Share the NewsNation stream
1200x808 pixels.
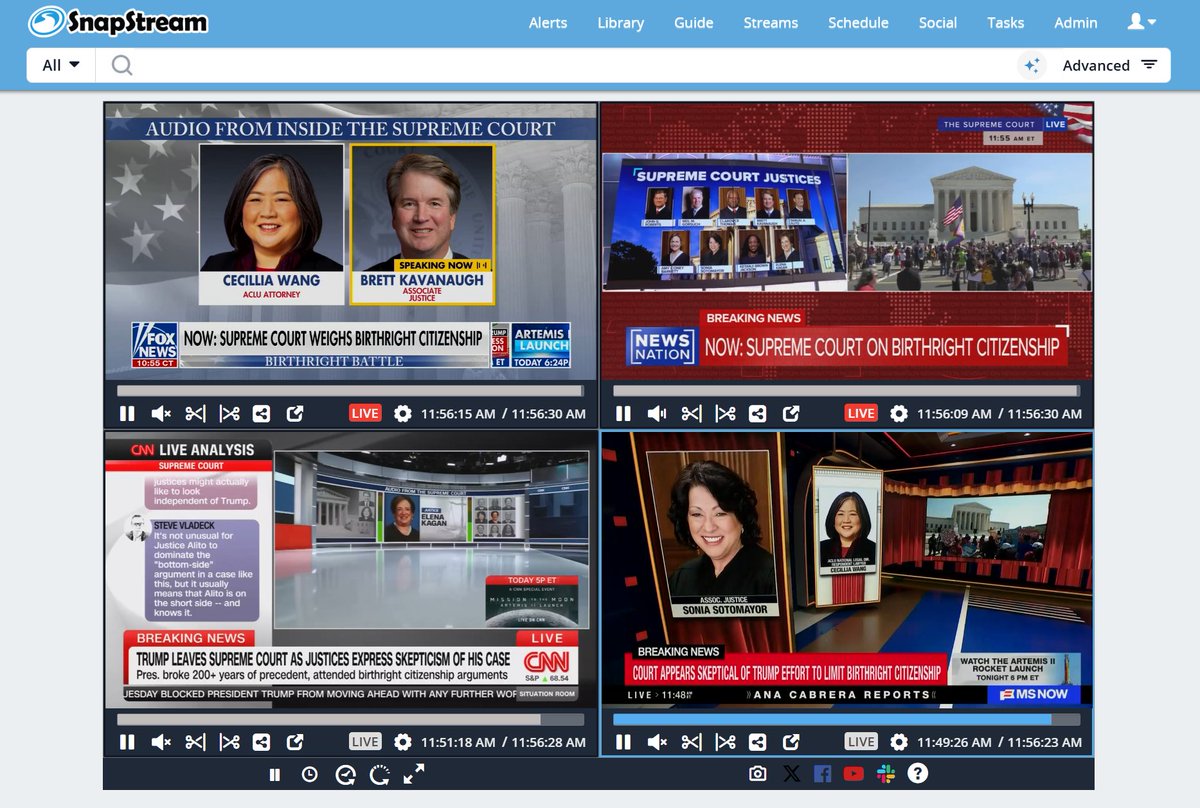757,413
